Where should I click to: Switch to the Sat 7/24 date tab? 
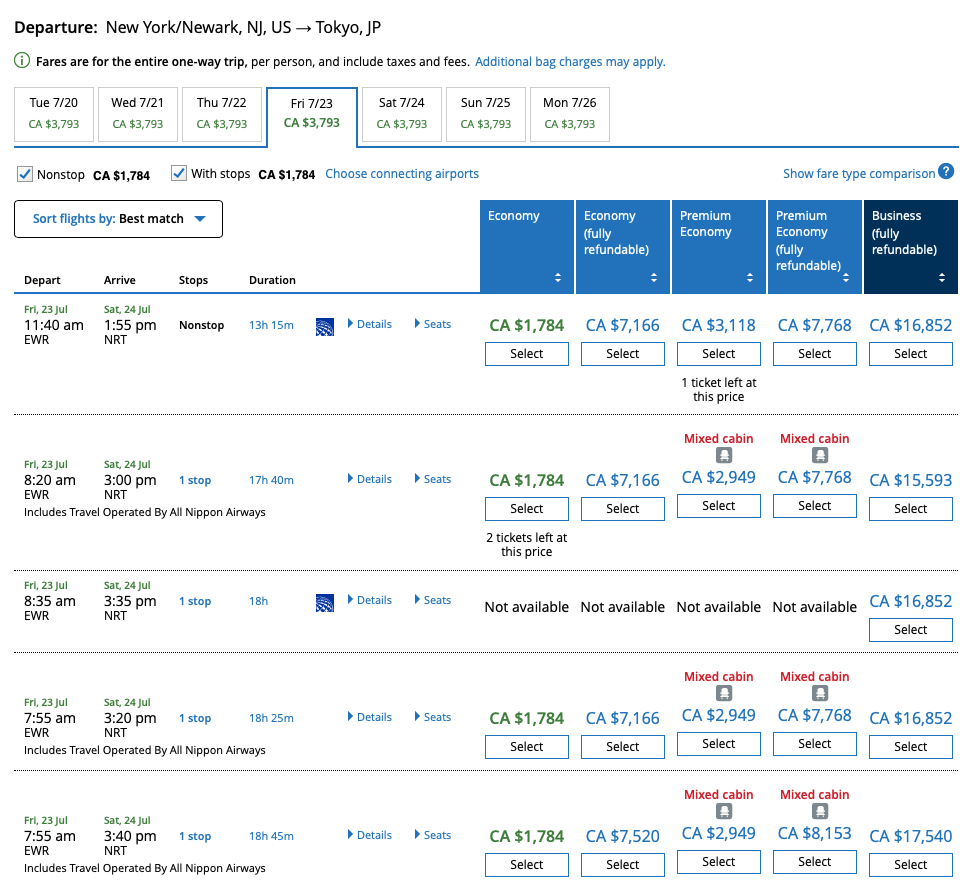click(x=401, y=113)
